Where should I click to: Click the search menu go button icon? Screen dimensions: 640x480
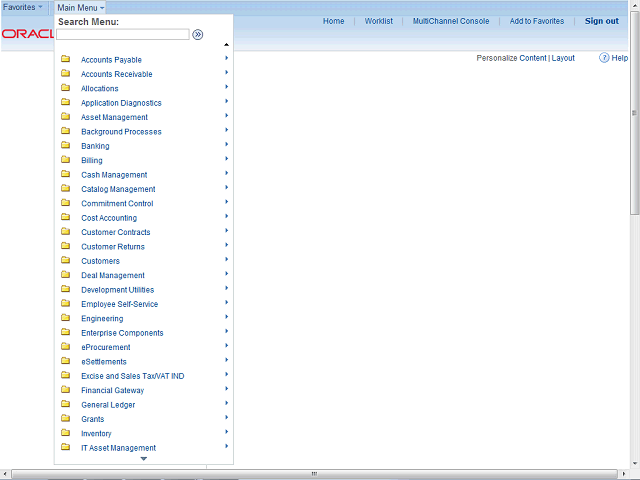click(x=198, y=35)
